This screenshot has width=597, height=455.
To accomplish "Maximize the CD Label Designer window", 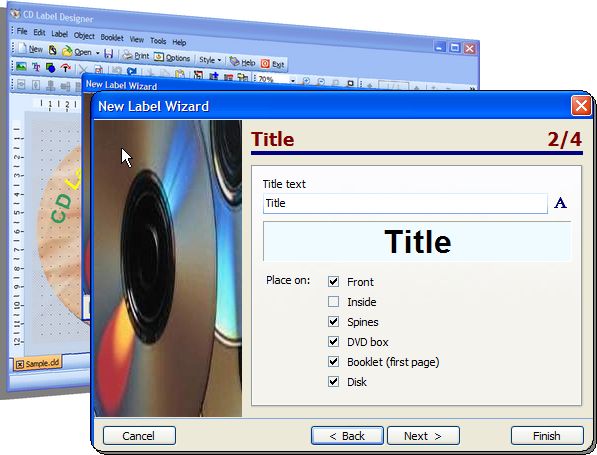I will pyautogui.click(x=455, y=48).
